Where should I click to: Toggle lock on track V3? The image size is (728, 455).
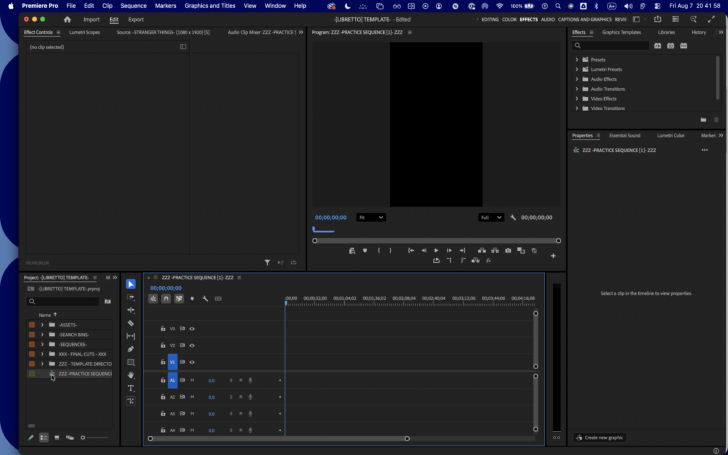pos(163,329)
